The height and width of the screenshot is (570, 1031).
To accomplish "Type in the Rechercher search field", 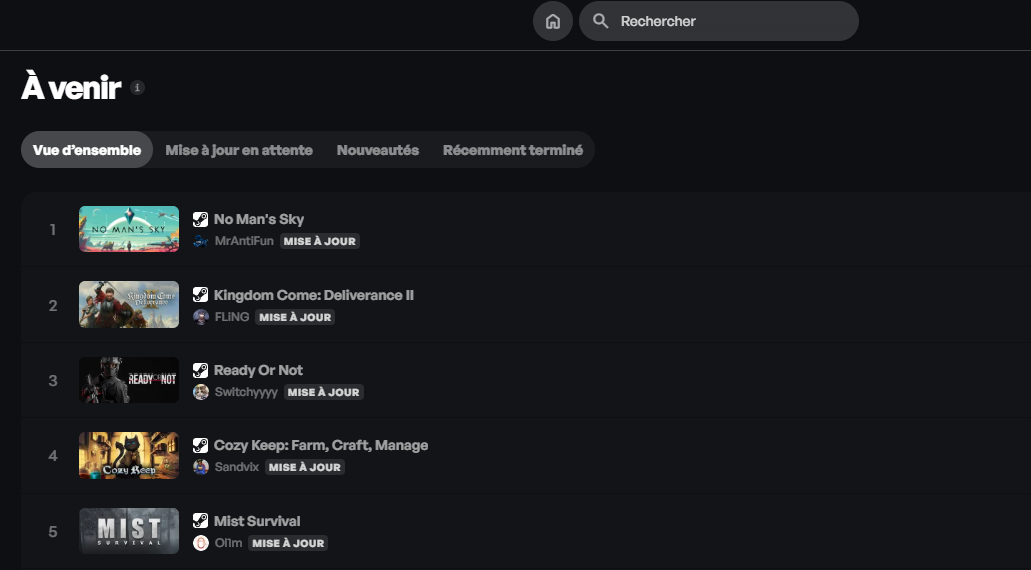I will click(x=730, y=21).
